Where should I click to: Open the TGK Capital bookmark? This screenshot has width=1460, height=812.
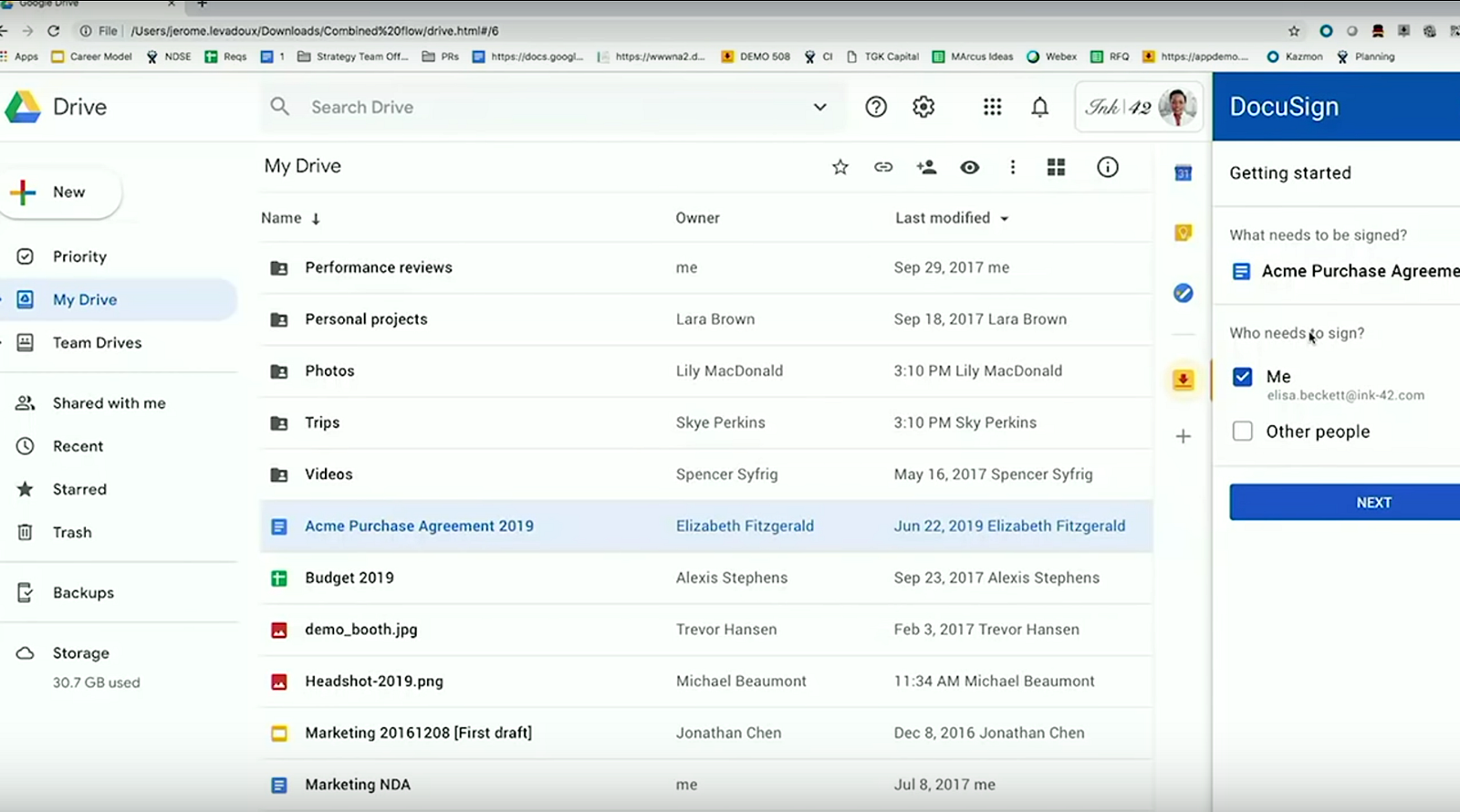coord(882,57)
